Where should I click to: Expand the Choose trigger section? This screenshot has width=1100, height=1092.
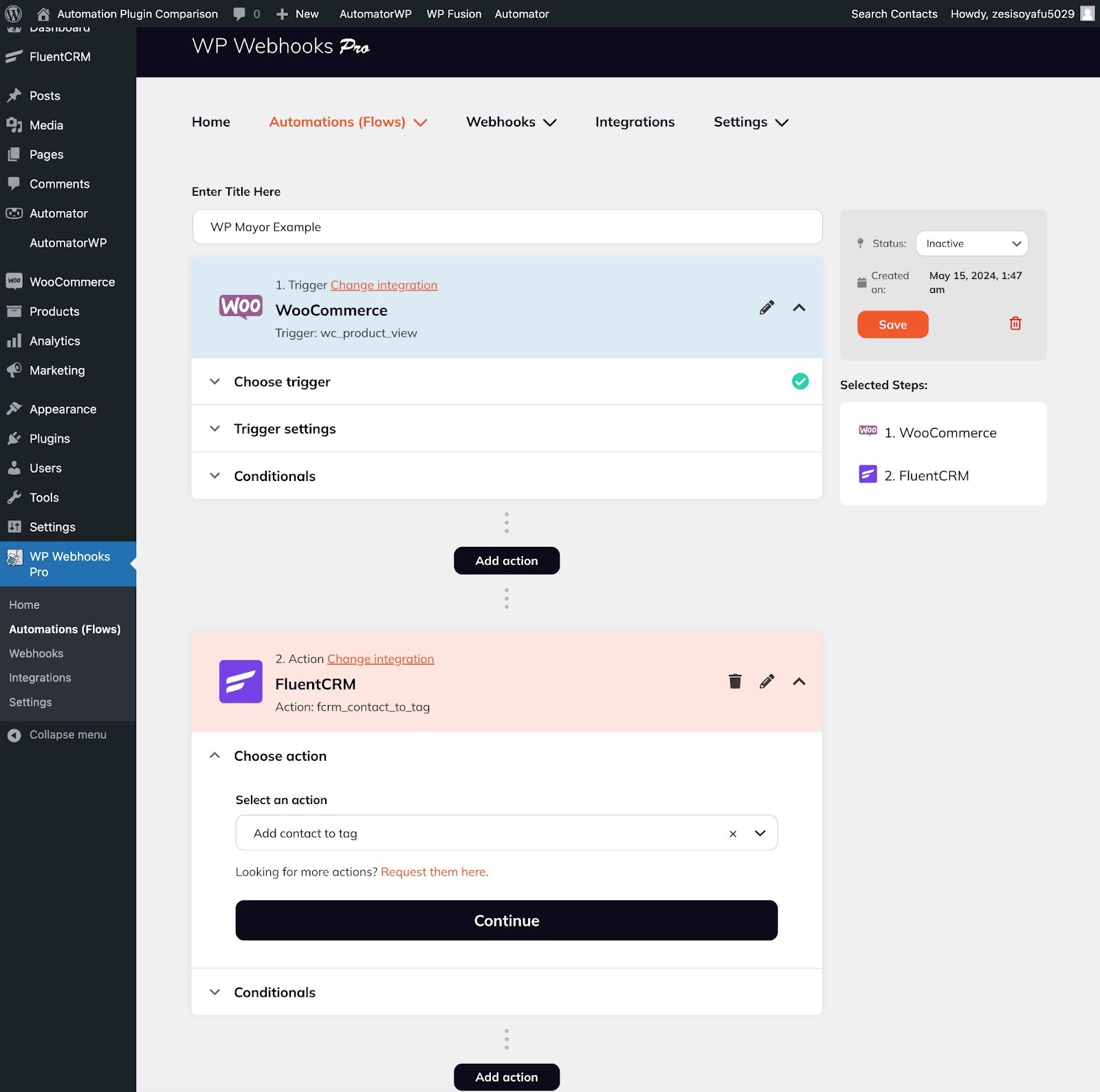coord(507,381)
